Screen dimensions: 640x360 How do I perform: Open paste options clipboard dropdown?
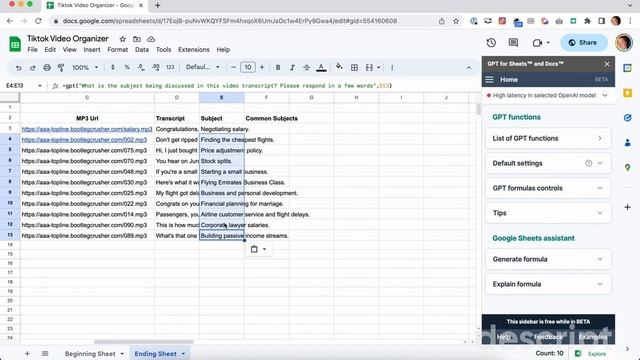258,249
